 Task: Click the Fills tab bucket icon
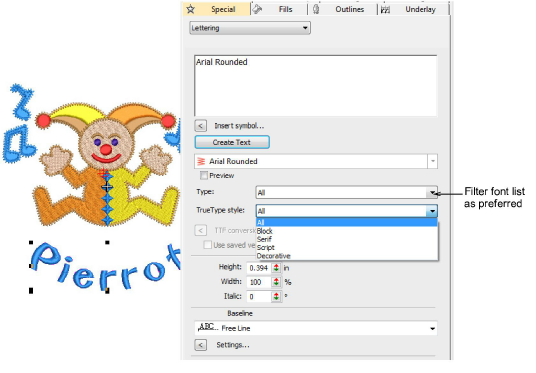pos(257,9)
